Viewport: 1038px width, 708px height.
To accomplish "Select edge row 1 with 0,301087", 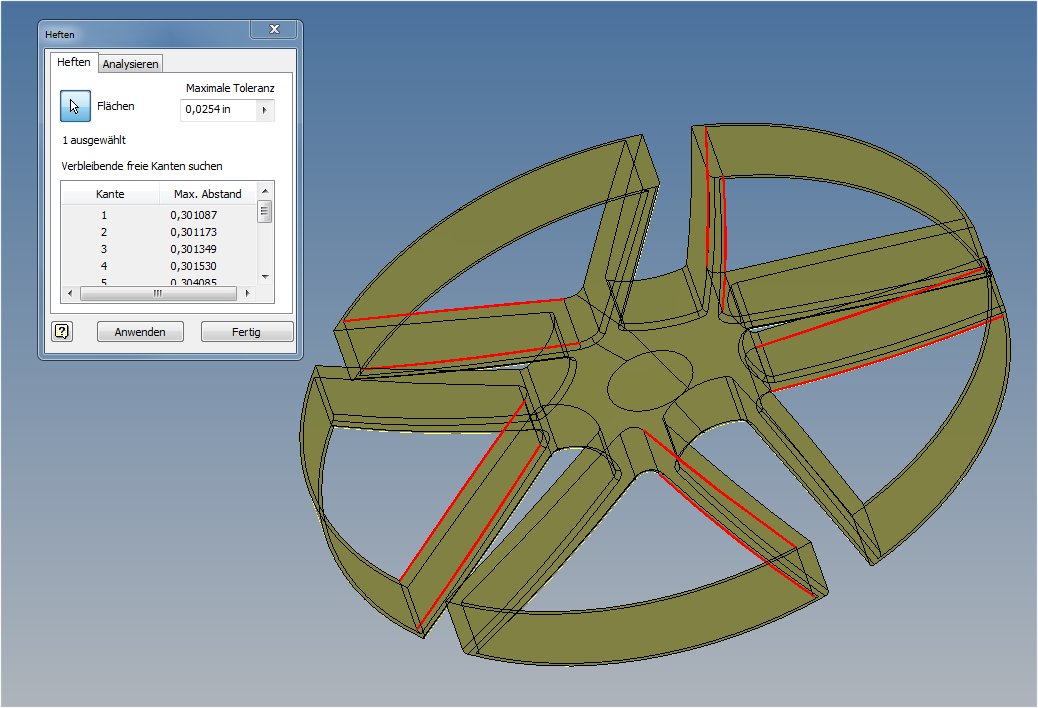I will click(159, 215).
